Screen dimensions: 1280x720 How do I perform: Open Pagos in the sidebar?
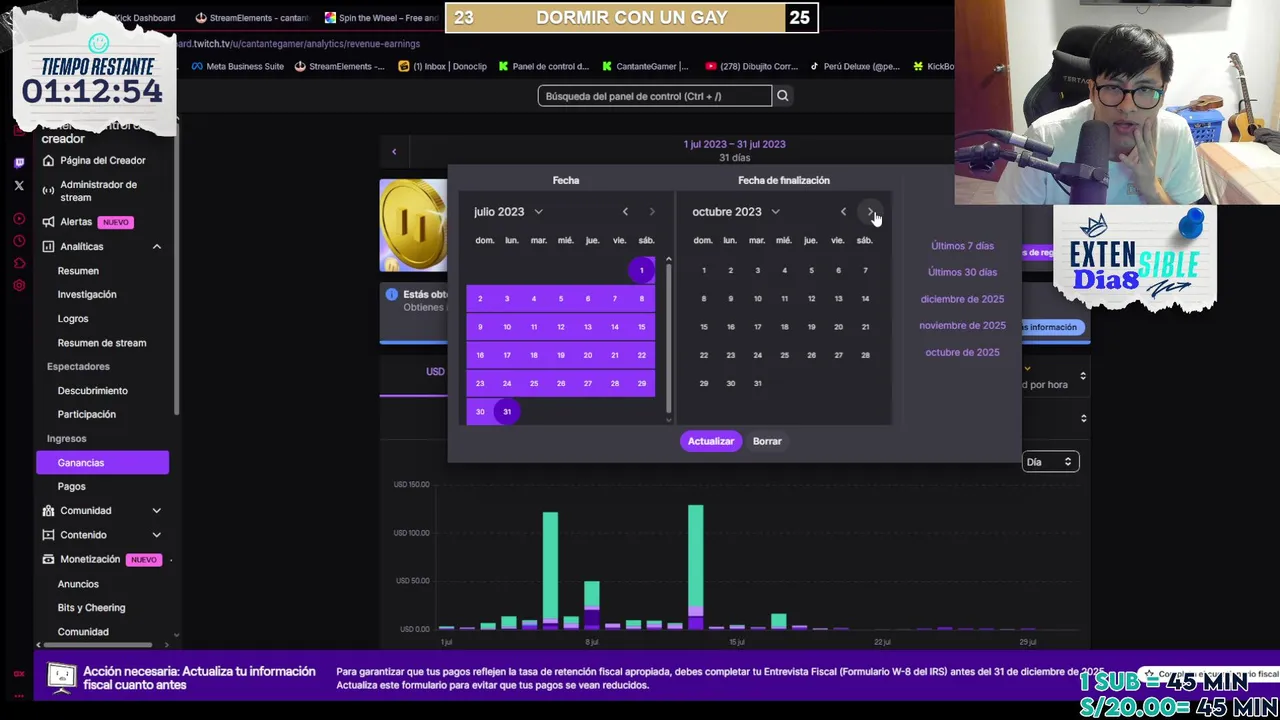[x=71, y=487]
